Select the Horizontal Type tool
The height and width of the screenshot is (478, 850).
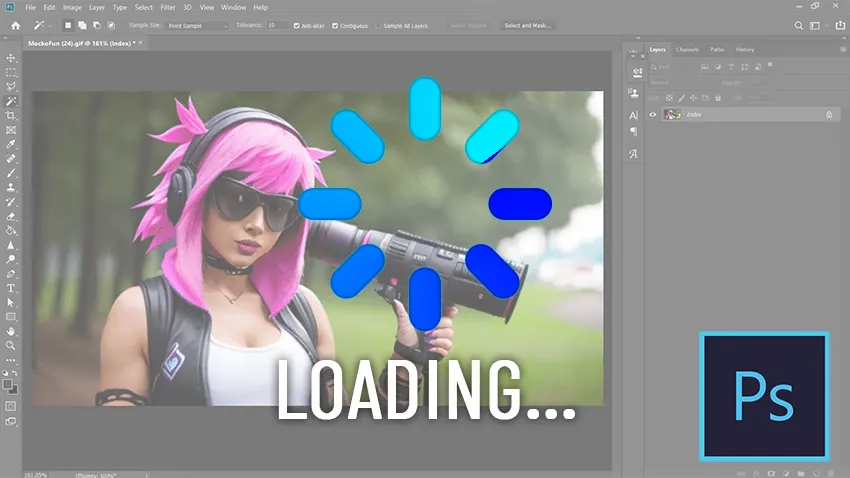coord(11,288)
